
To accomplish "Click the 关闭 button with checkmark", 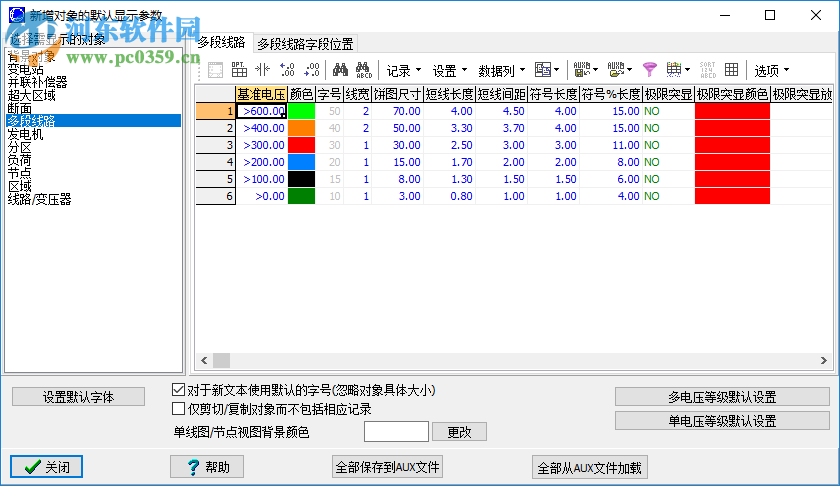I will coord(46,467).
